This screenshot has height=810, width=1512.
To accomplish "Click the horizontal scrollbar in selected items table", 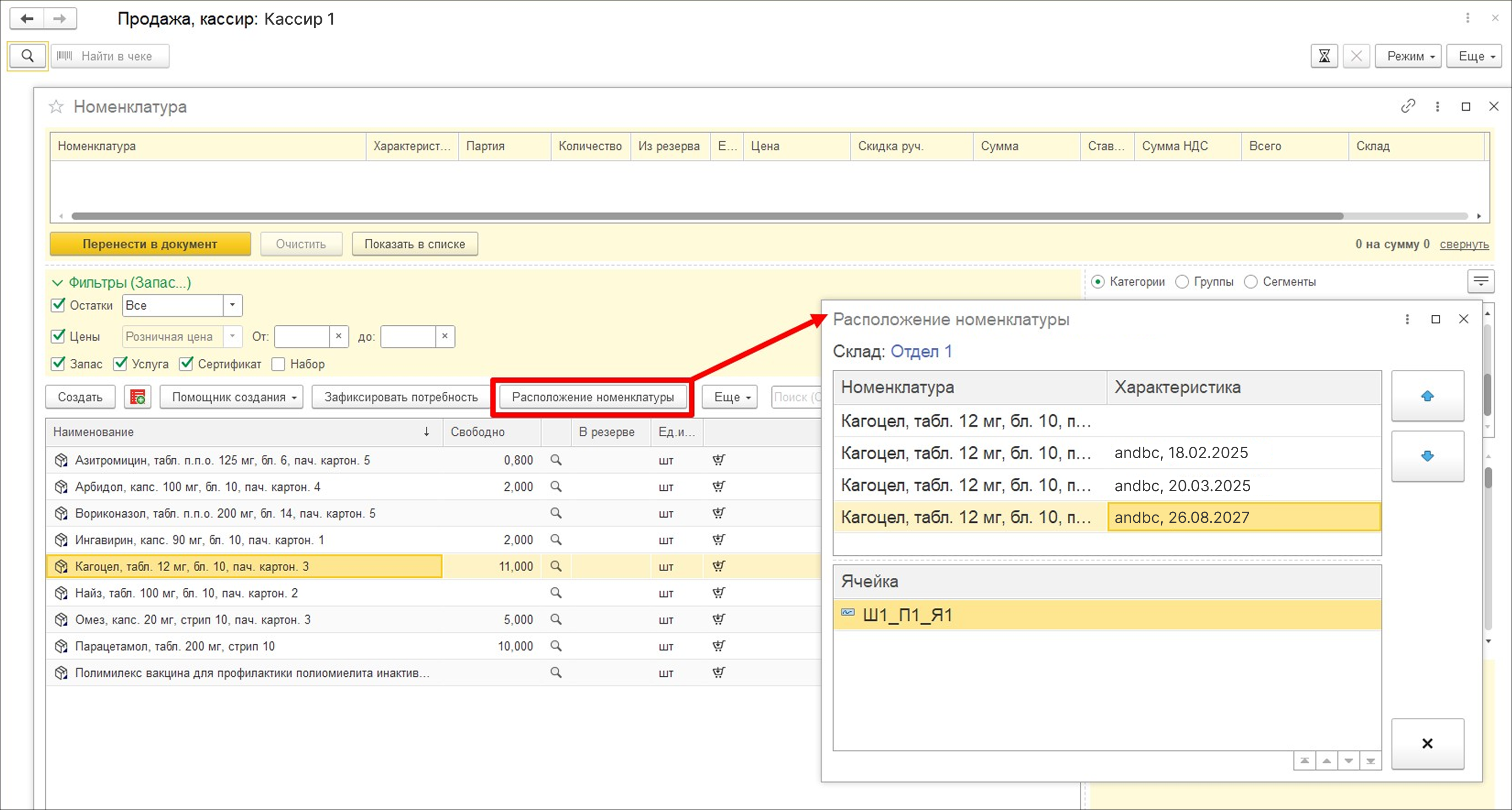I will [704, 216].
